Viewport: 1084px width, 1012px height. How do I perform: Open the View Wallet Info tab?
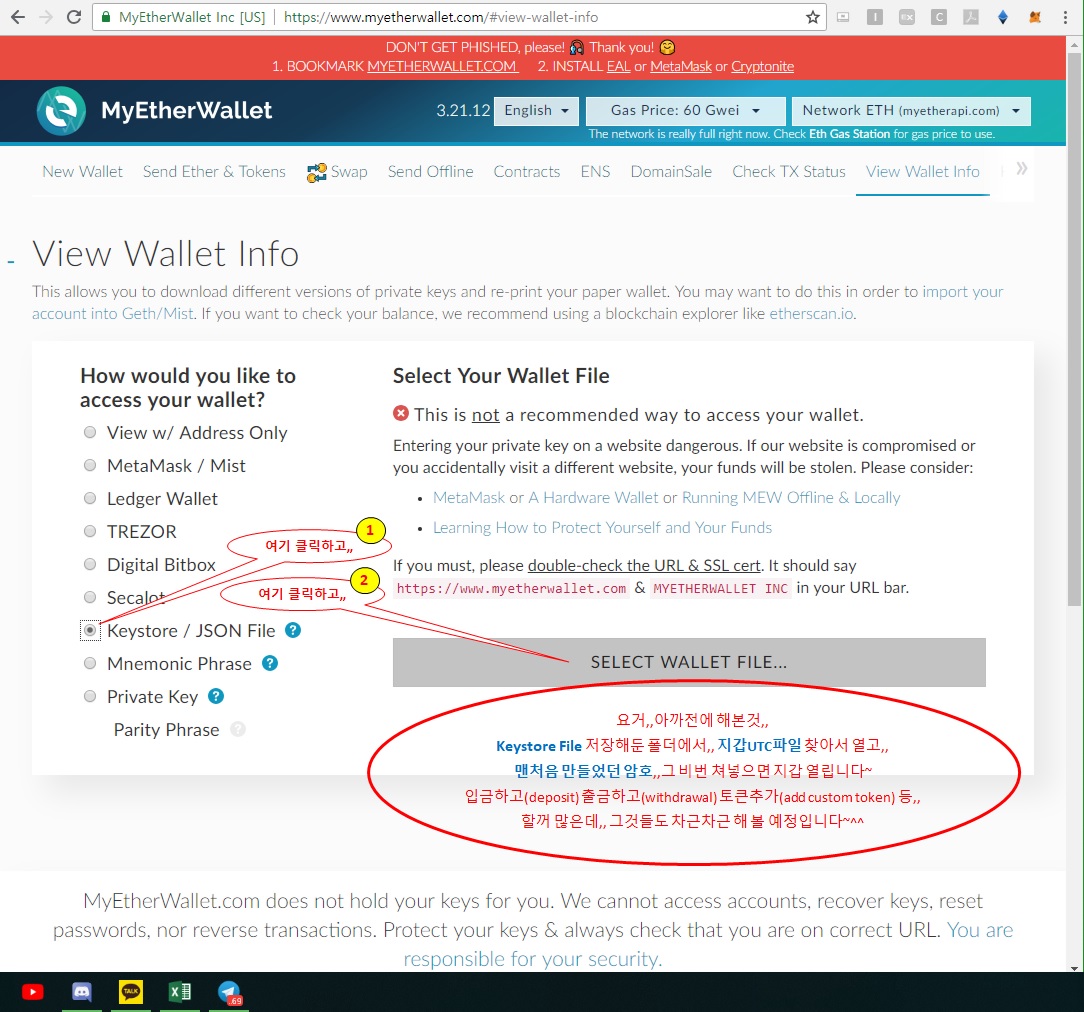[923, 171]
